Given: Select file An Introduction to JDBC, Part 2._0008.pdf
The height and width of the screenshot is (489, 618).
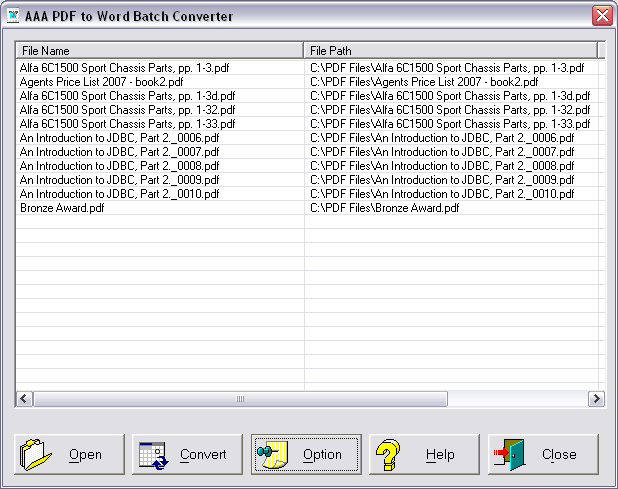Looking at the screenshot, I should (119, 166).
